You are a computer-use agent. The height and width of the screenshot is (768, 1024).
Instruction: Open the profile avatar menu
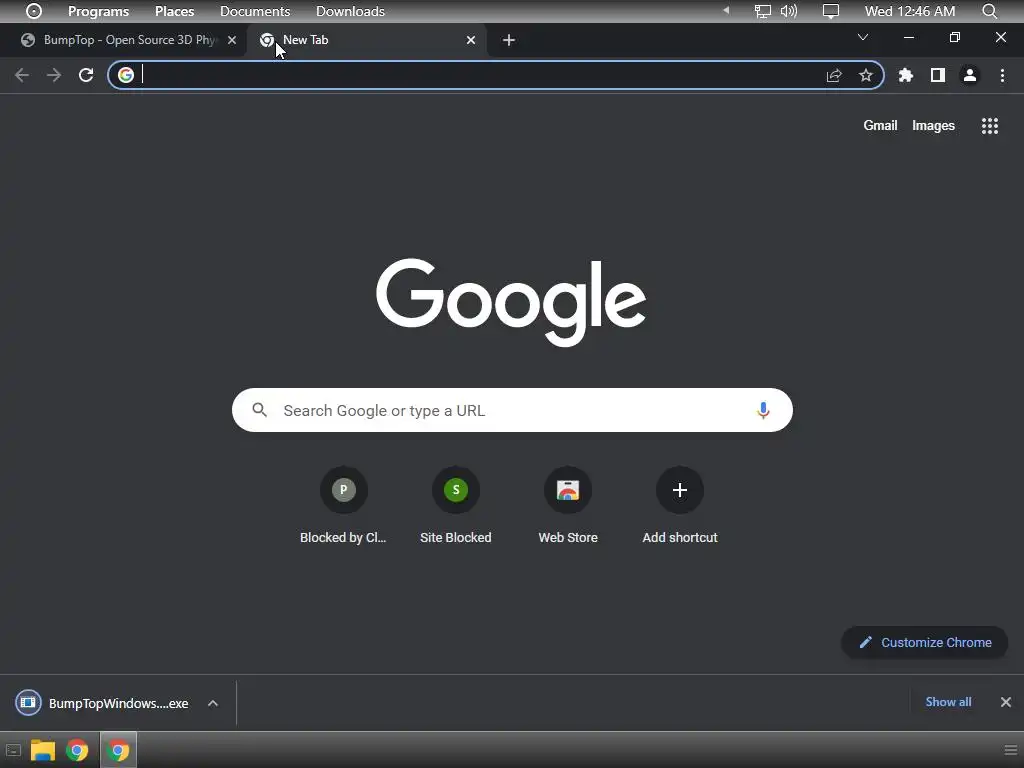970,75
